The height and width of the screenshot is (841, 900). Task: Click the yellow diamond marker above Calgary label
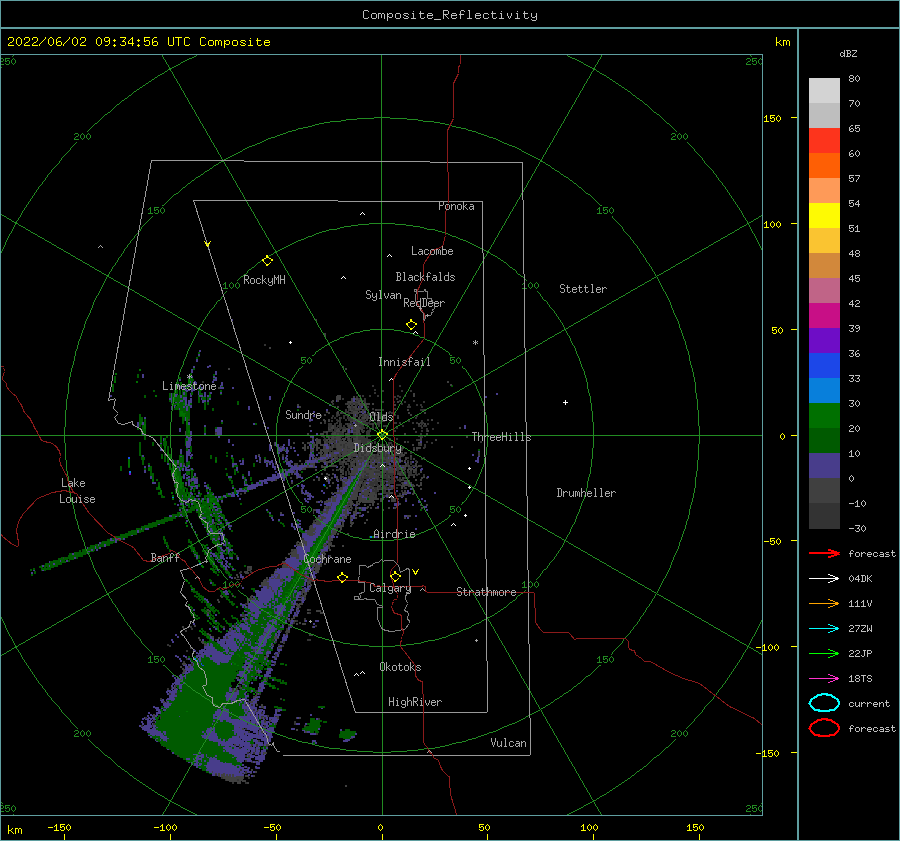(395, 576)
